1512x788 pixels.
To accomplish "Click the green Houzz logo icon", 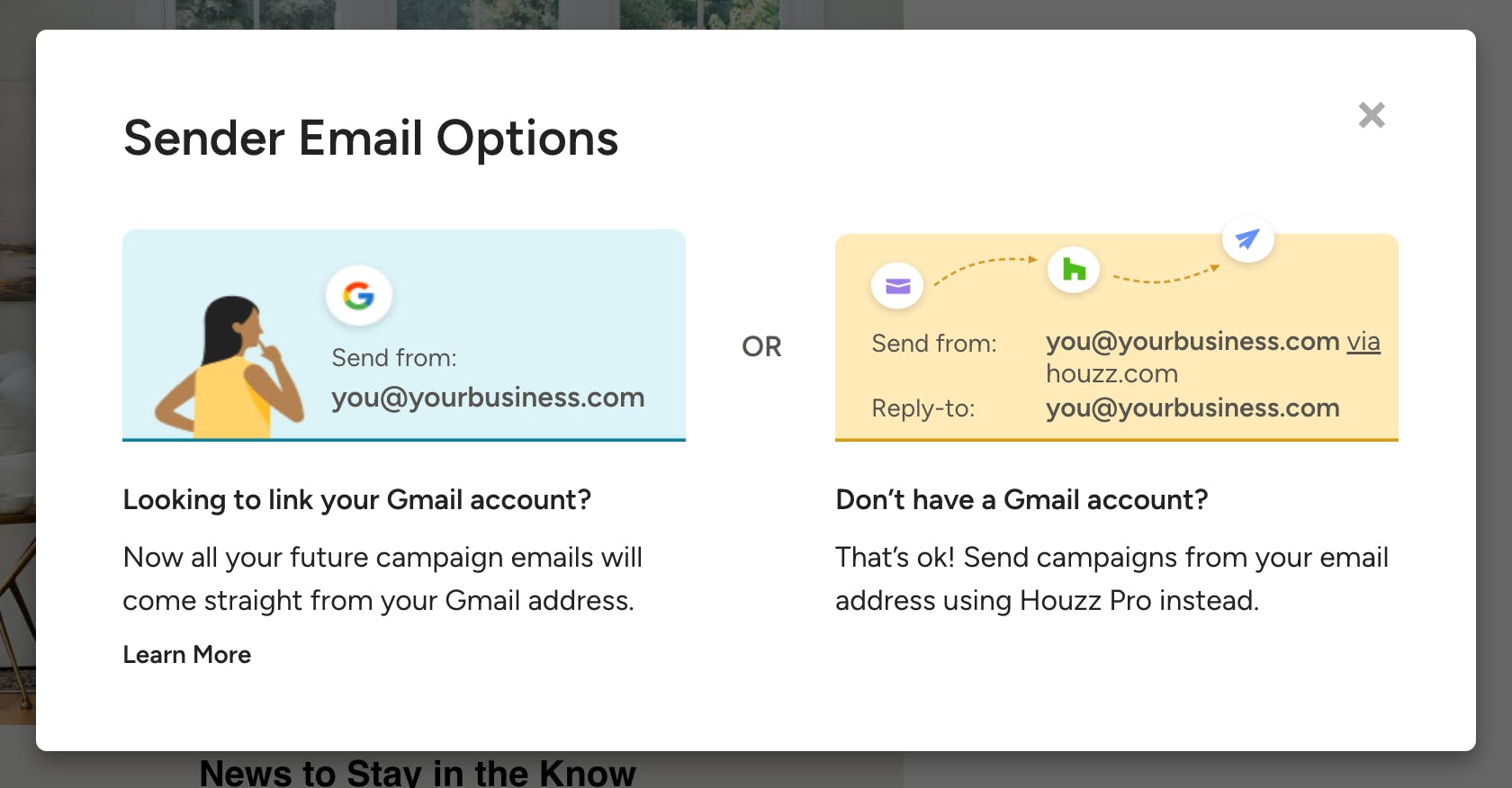I will 1074,269.
